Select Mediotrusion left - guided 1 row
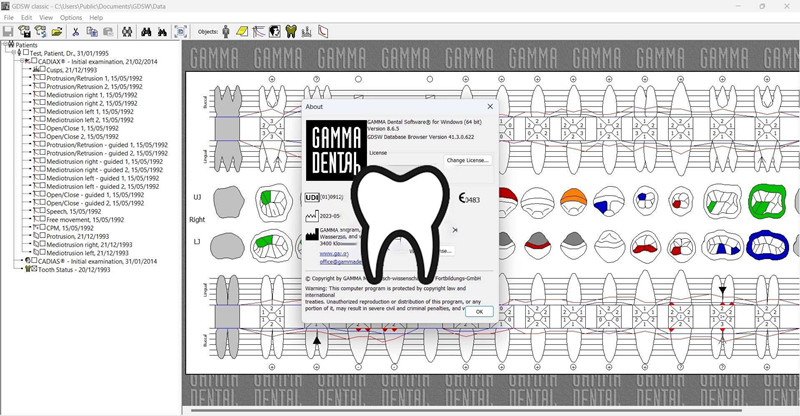 tap(103, 178)
